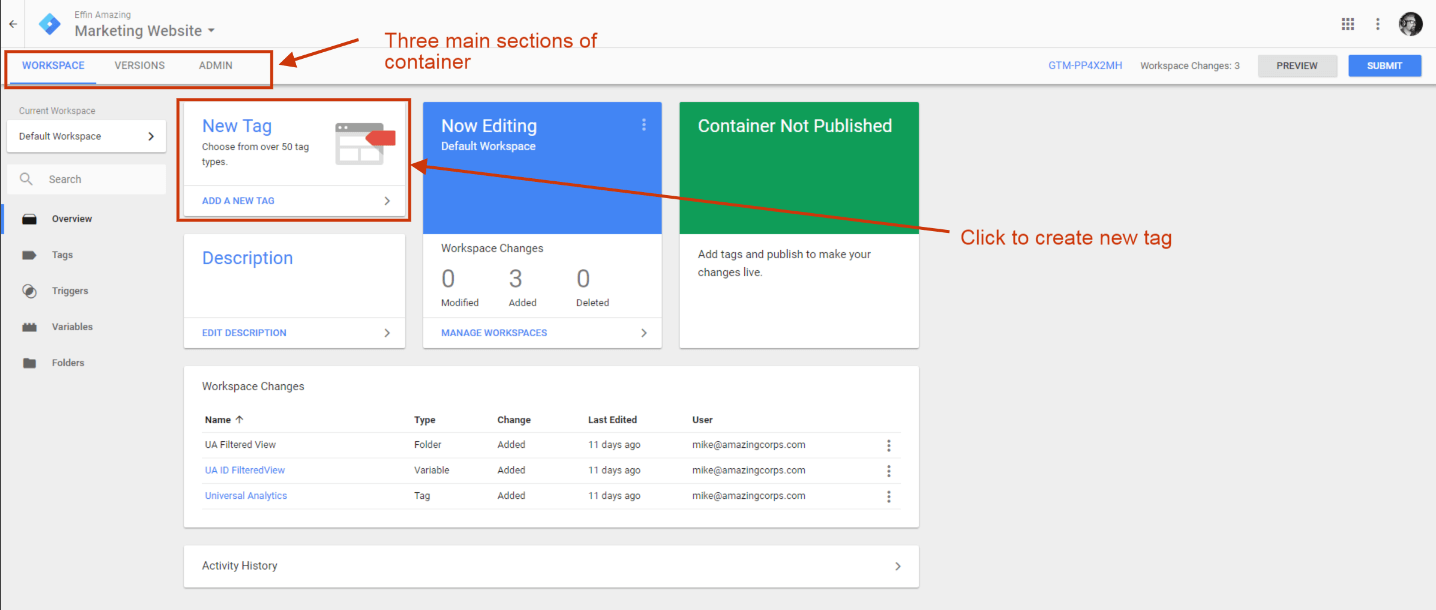Expand the Activity History panel
This screenshot has width=1436, height=610.
(897, 566)
